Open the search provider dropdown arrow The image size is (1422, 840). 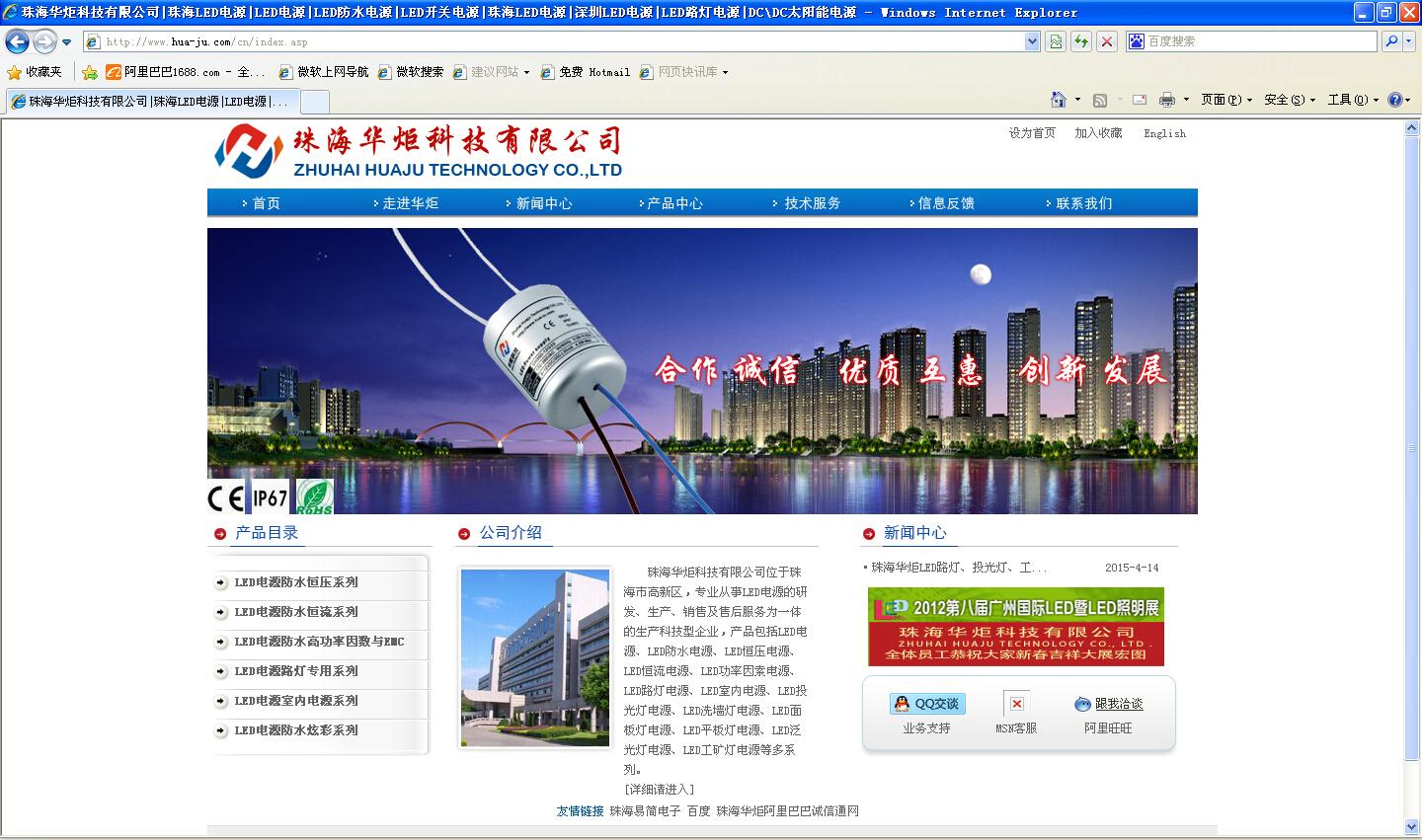pyautogui.click(x=1409, y=41)
